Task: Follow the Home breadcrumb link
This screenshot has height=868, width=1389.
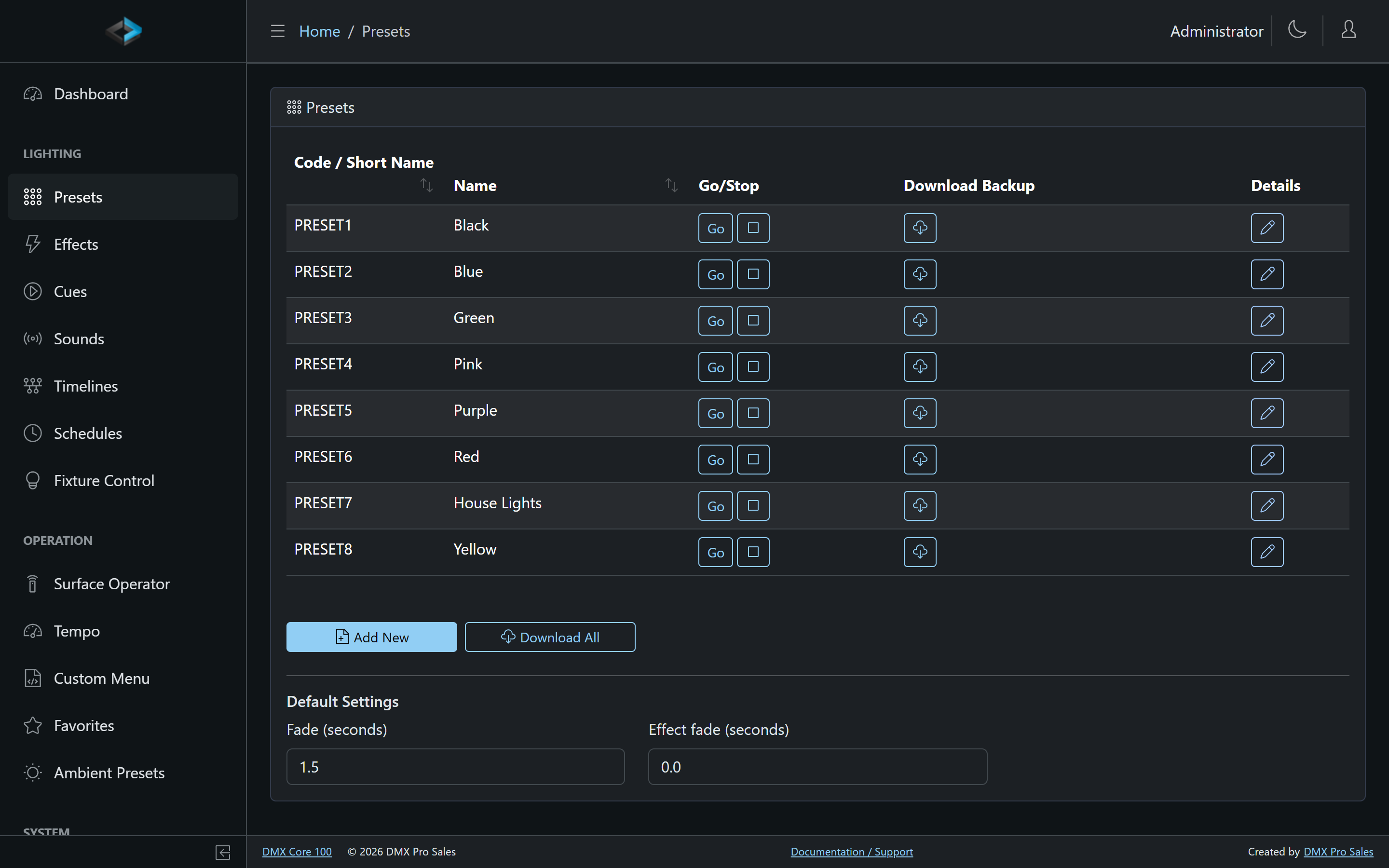Action: pos(319,31)
